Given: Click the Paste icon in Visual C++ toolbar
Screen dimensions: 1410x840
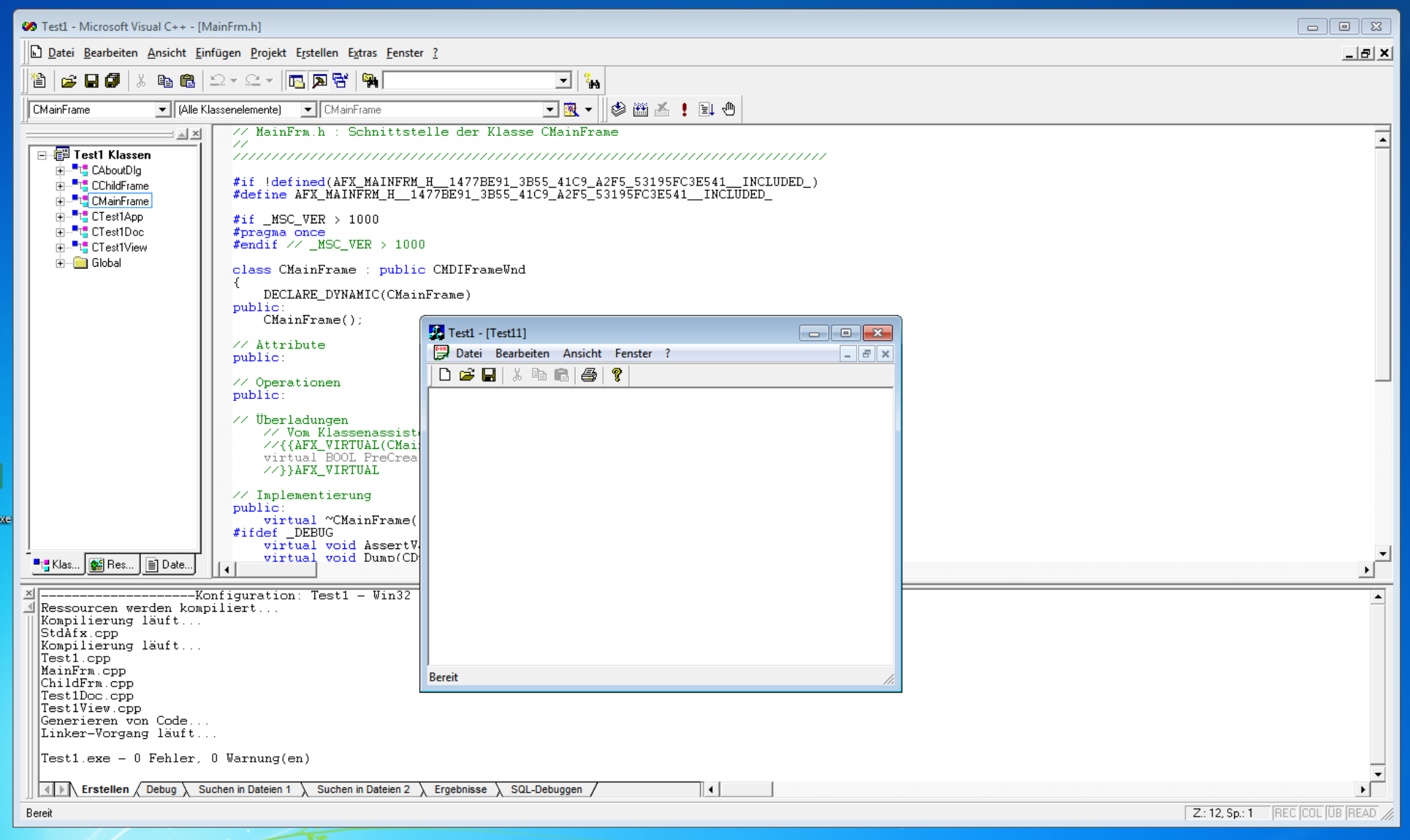Looking at the screenshot, I should tap(187, 81).
